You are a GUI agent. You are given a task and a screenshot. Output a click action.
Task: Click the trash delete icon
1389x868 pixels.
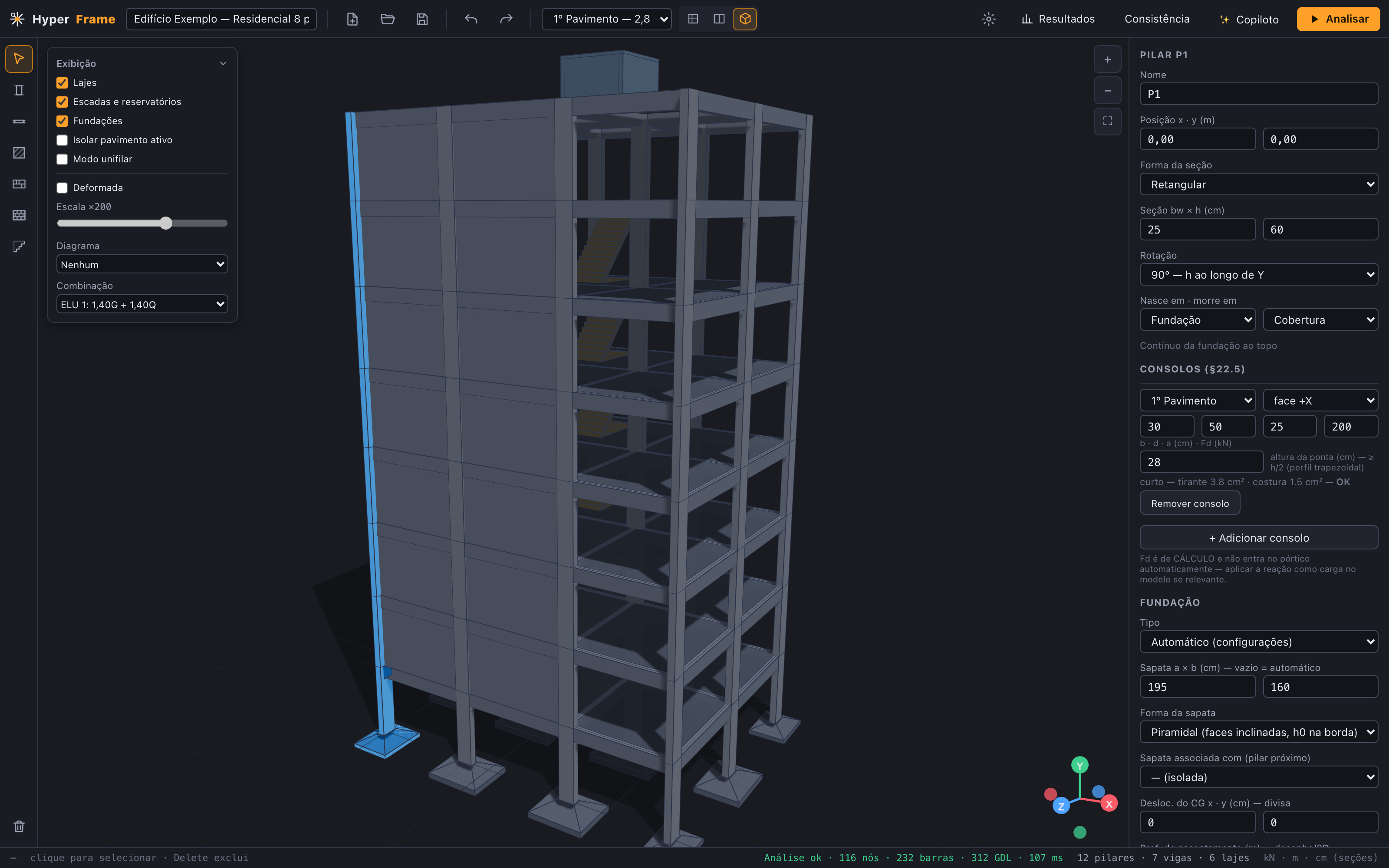click(x=19, y=826)
